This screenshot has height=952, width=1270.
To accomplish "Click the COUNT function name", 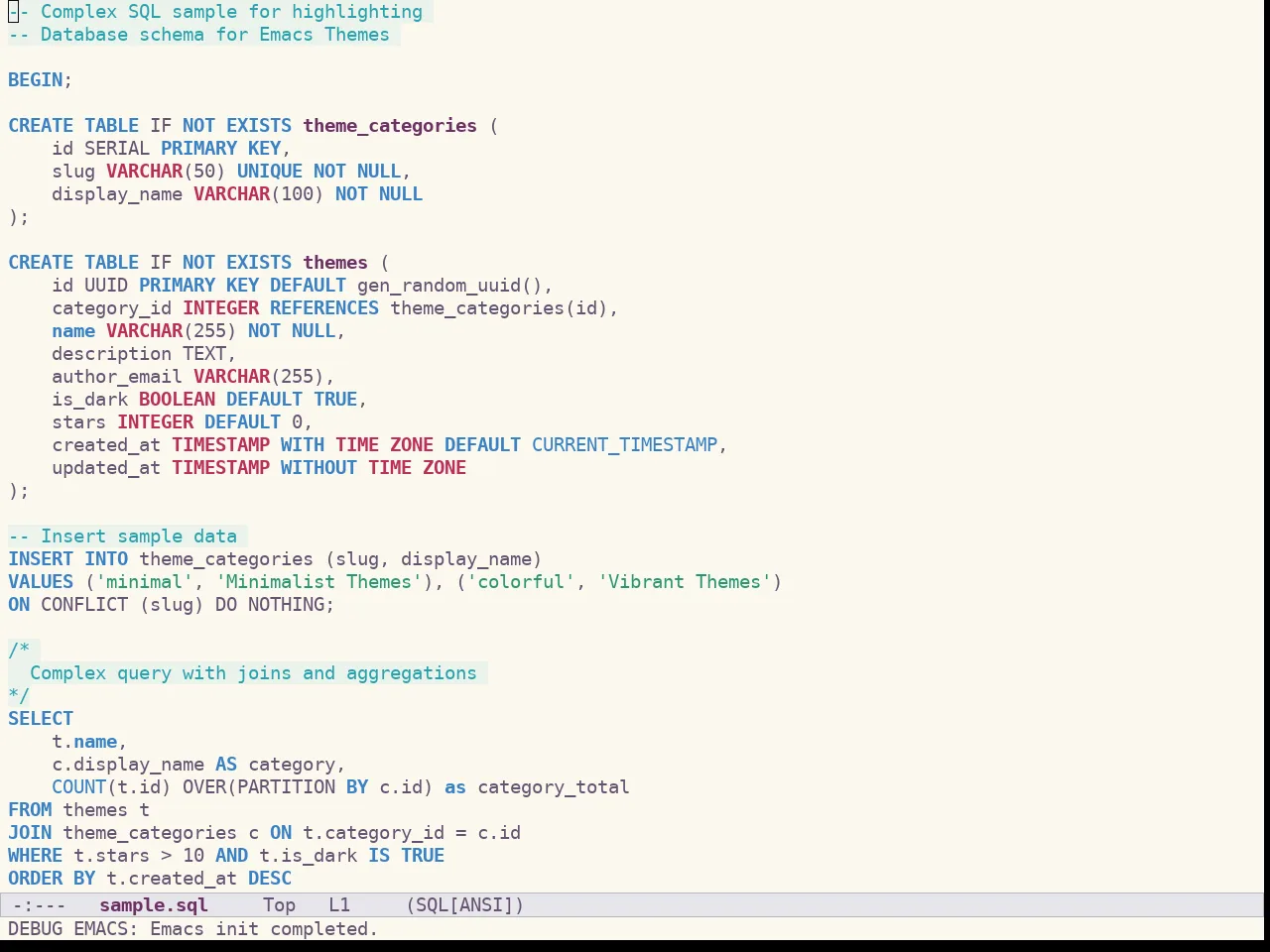I will click(79, 787).
